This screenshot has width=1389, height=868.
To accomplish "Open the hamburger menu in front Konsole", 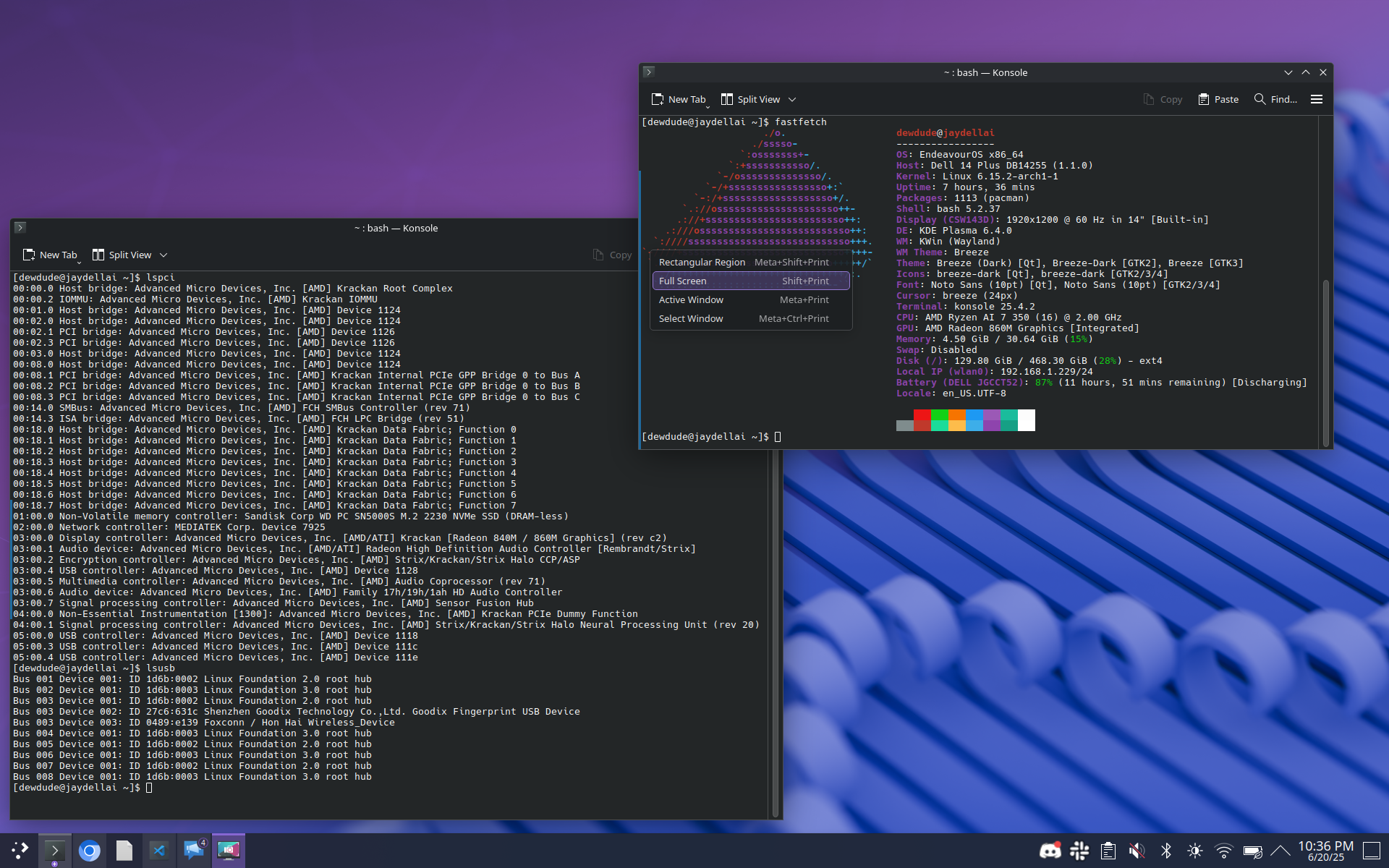I will tap(1317, 99).
